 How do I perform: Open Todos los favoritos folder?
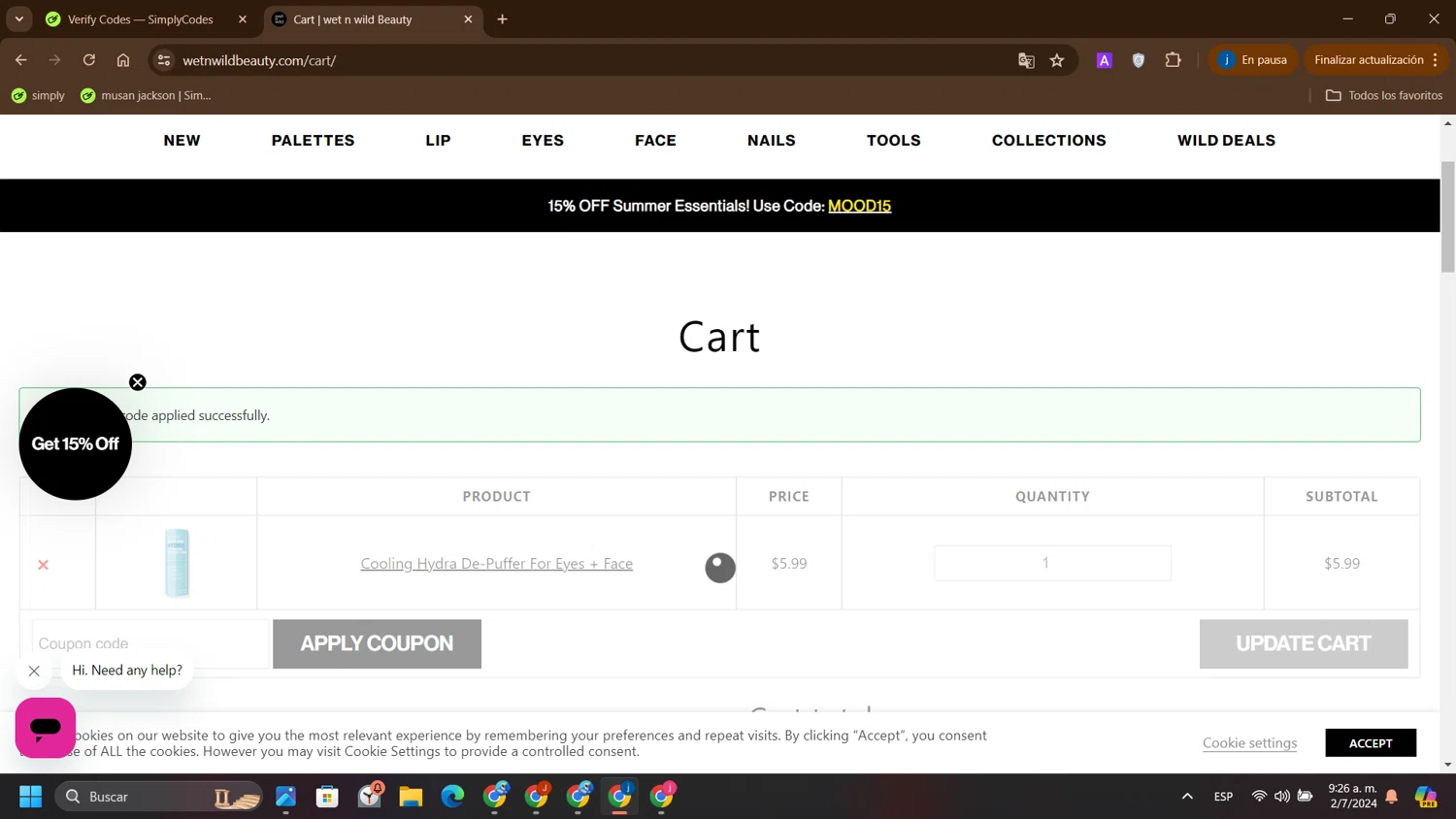[1383, 95]
